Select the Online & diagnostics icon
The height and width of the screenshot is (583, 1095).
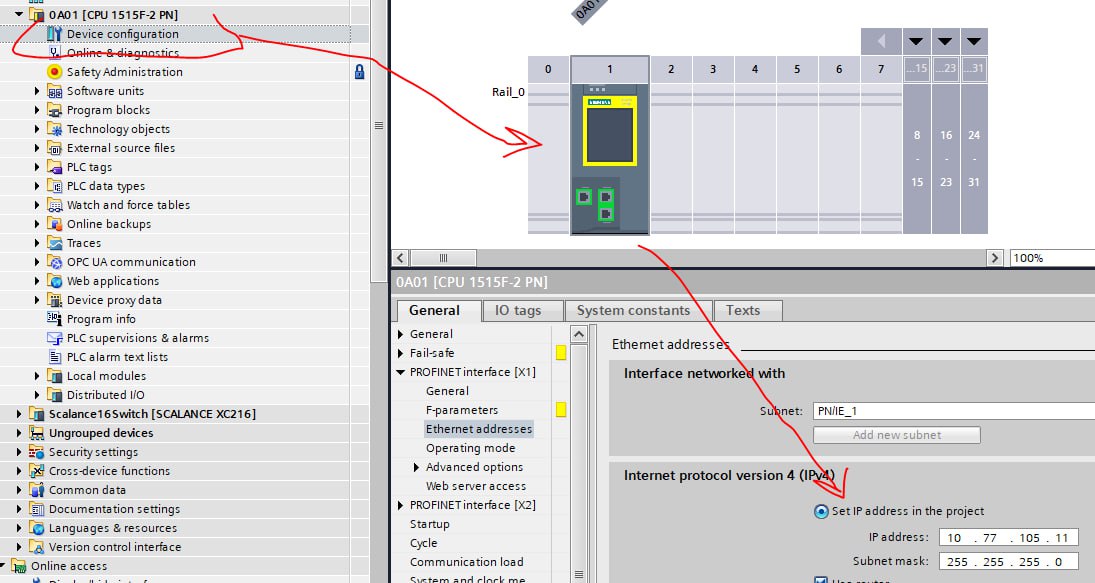coord(54,52)
